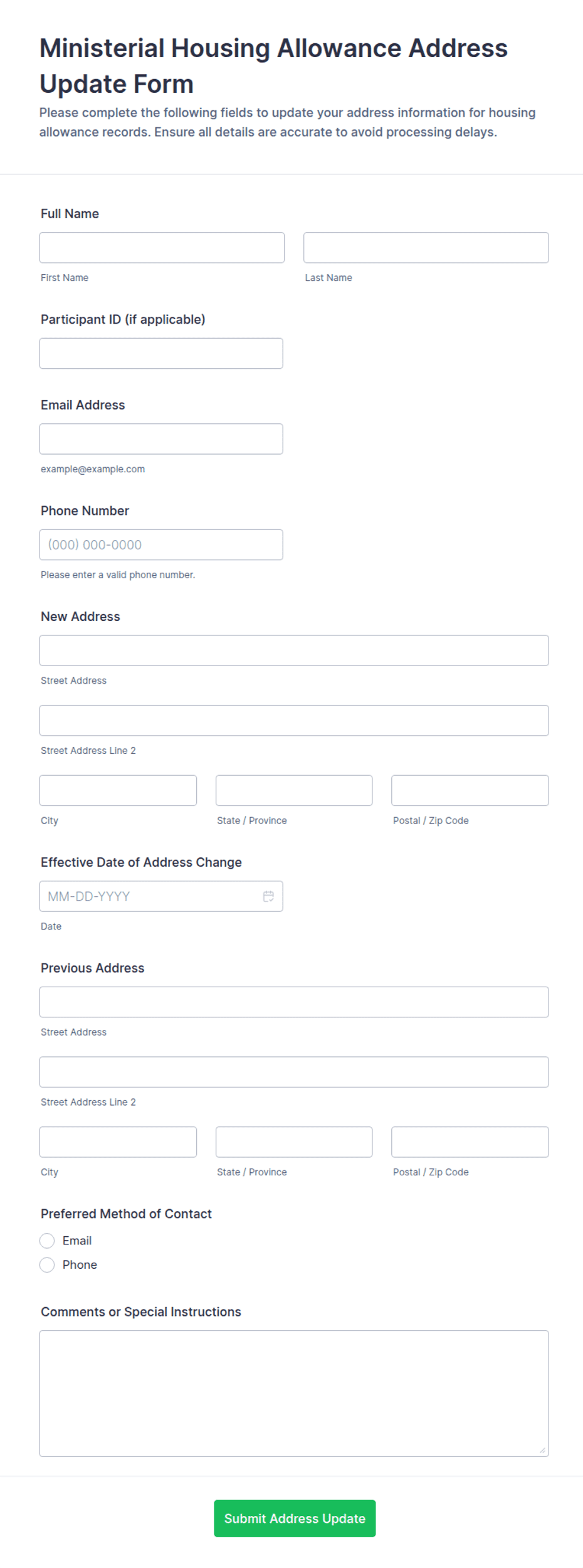Screen dimensions: 583x1568
Task: Click the Submit Address Update button
Action: (295, 1518)
